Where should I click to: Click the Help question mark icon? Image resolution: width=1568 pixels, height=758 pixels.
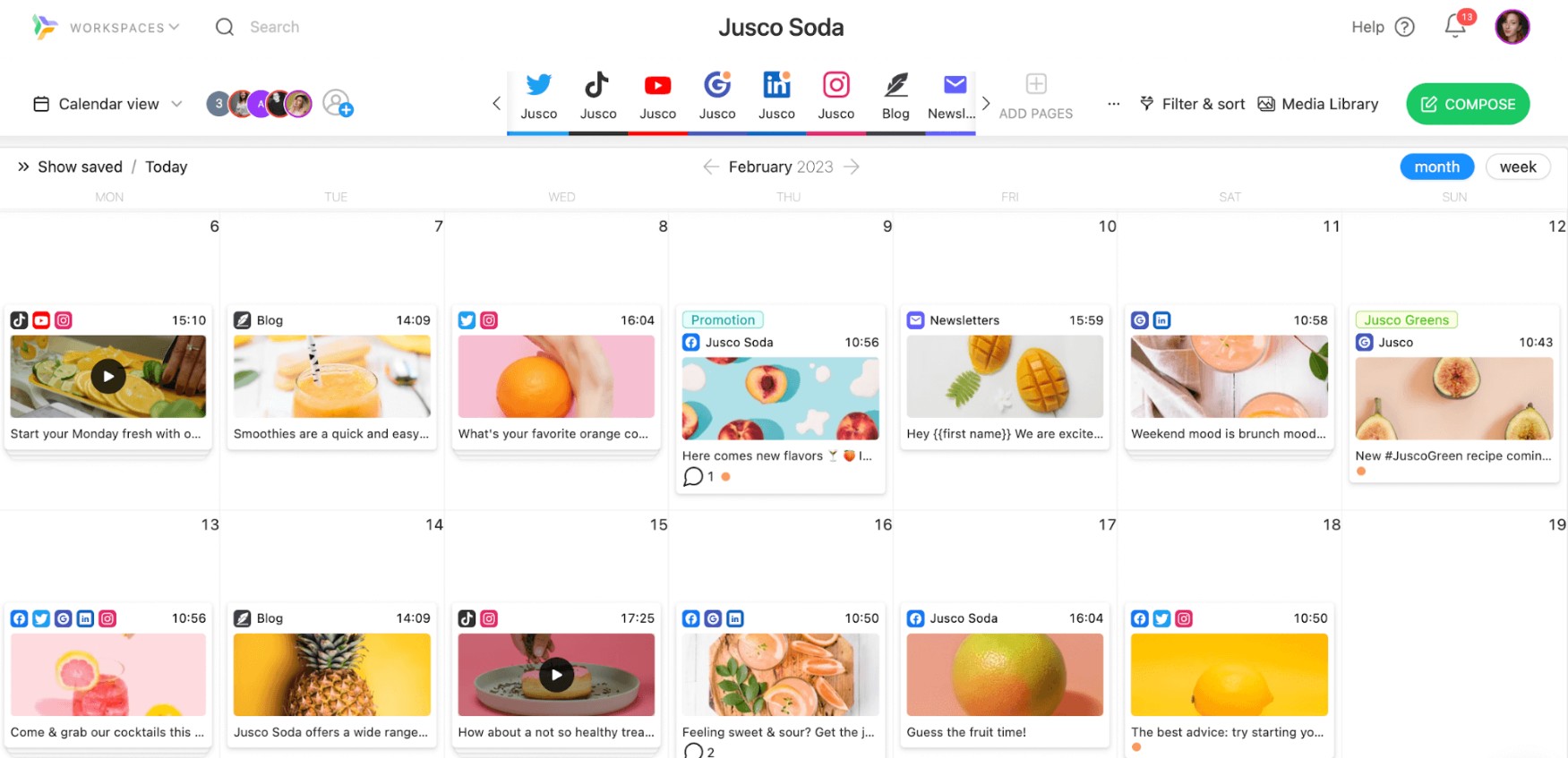click(x=1405, y=27)
